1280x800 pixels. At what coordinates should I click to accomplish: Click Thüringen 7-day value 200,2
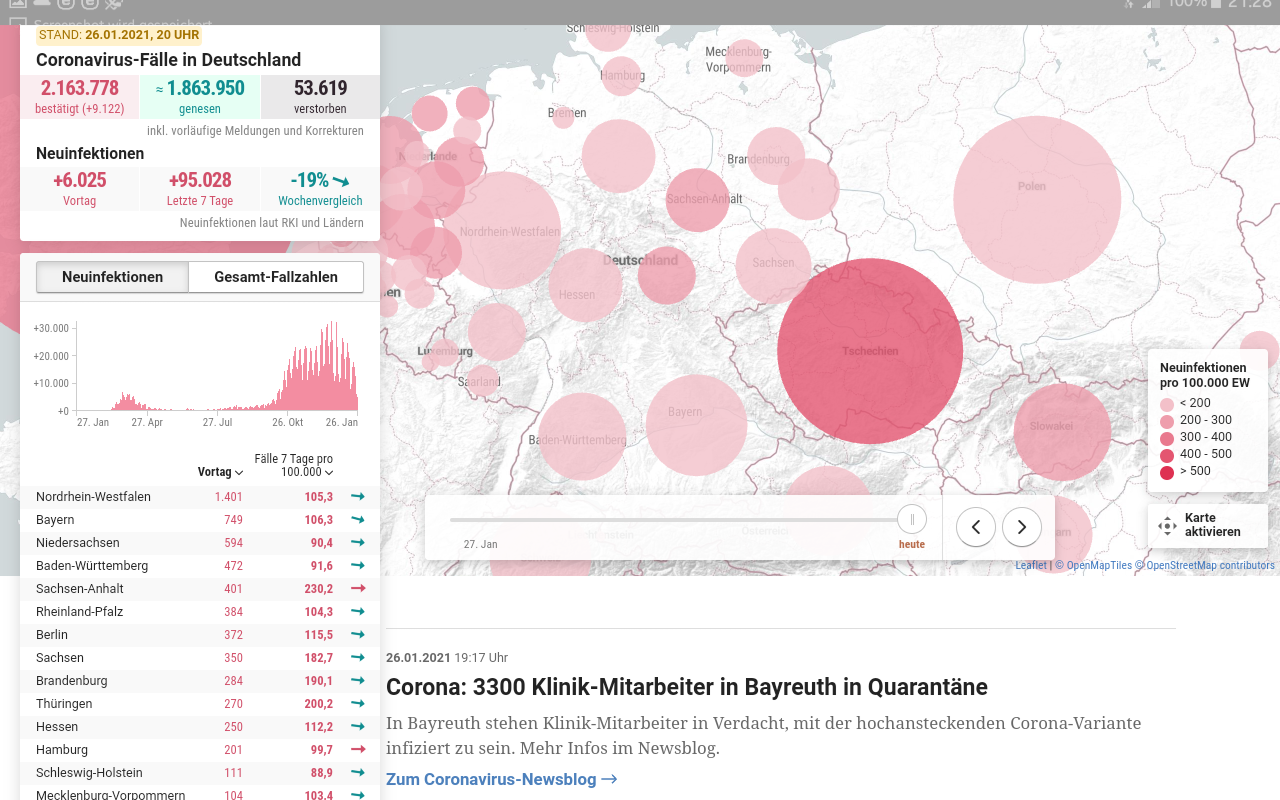tap(319, 704)
